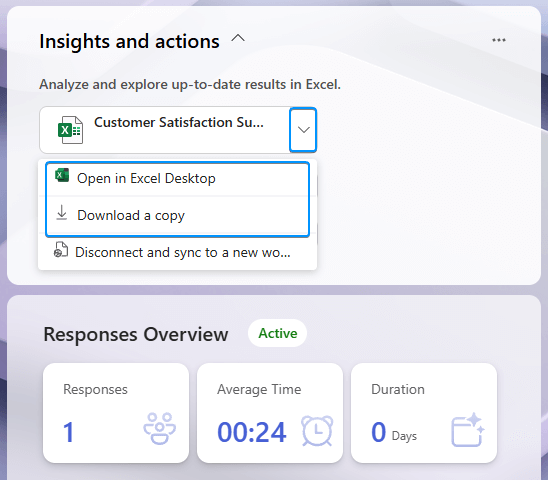
Task: Choose Open in Excel Desktop
Action: click(178, 179)
